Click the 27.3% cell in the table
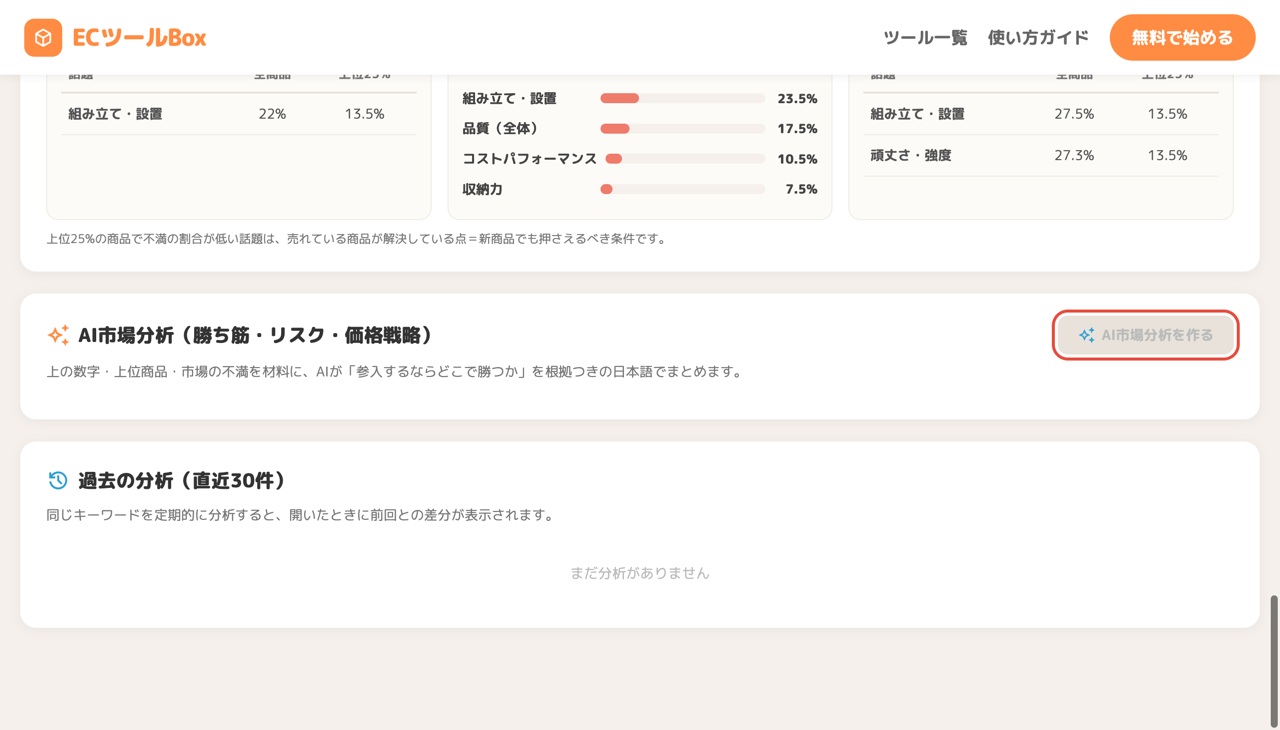This screenshot has height=730, width=1280. [x=1074, y=155]
